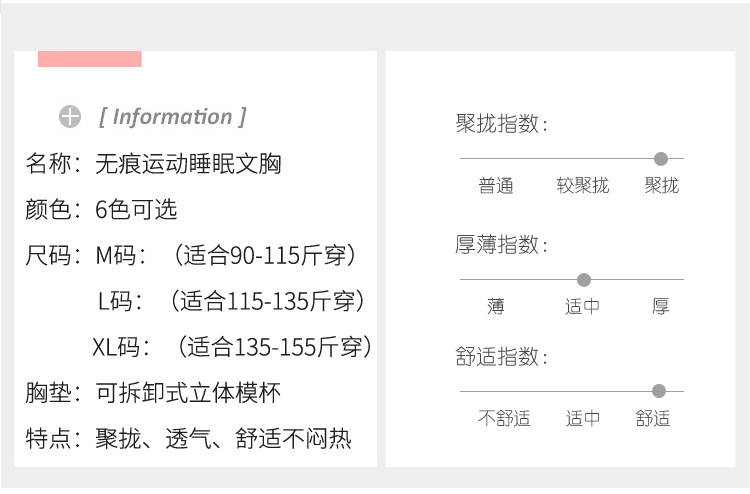Select the 不舒适 comfort label
This screenshot has height=494, width=750.
pyautogui.click(x=504, y=418)
